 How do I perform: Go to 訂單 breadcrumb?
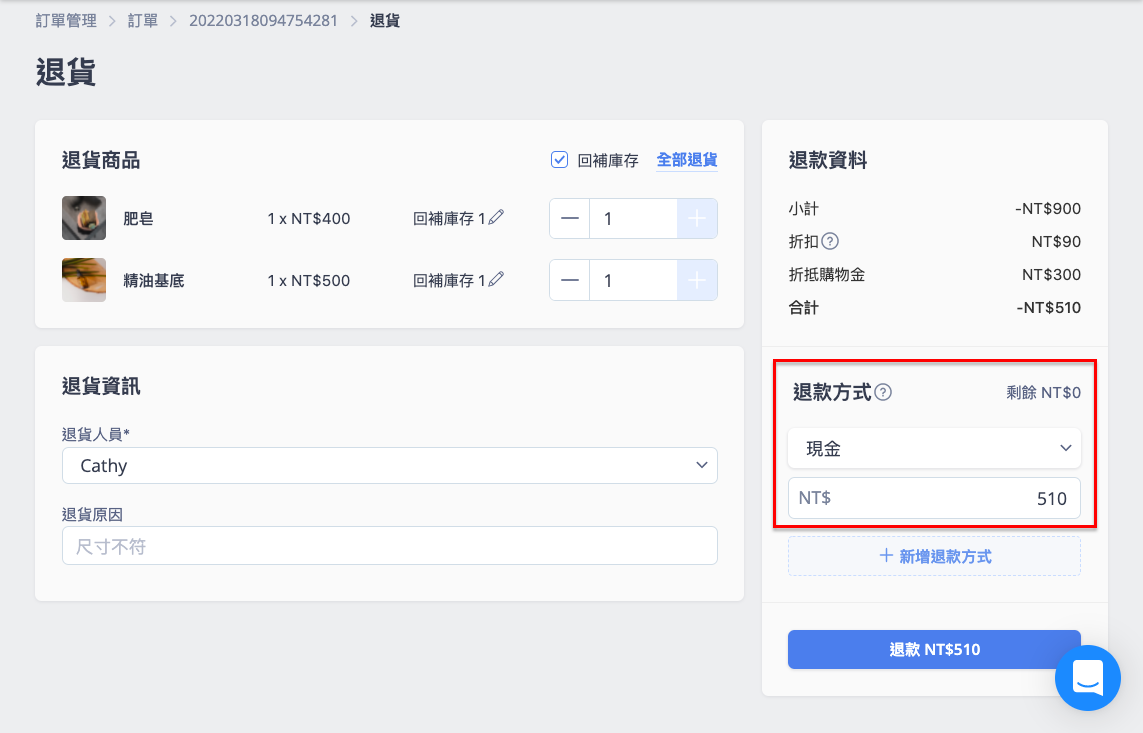(x=143, y=20)
